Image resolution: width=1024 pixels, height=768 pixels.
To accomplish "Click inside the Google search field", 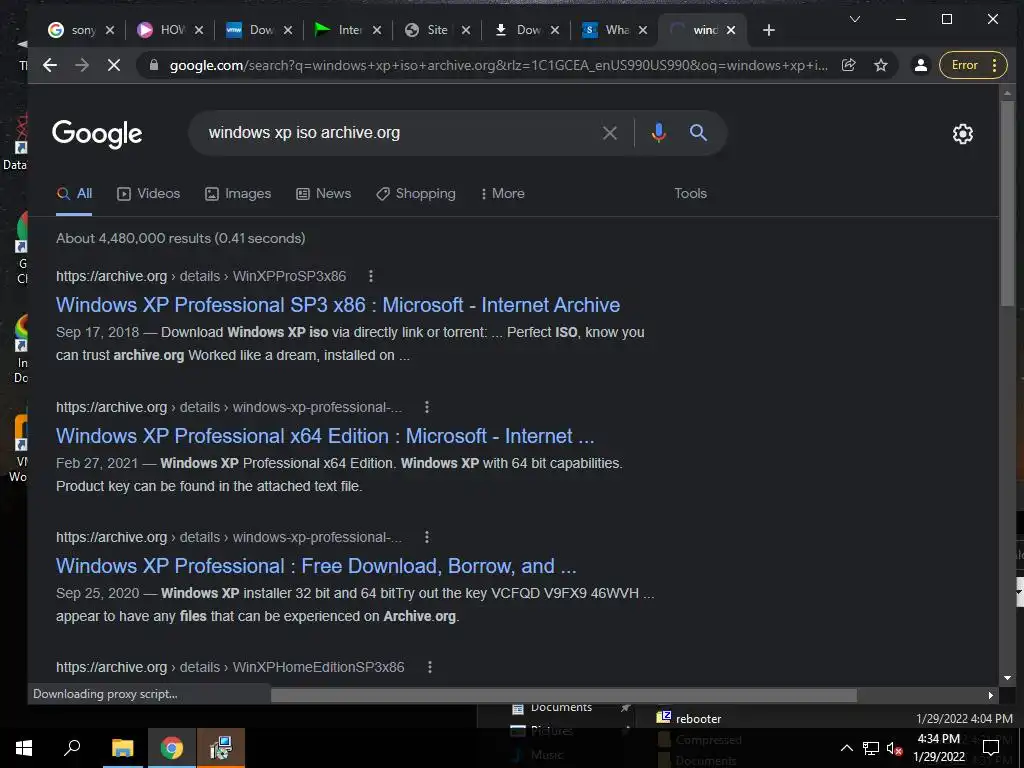I will [x=398, y=133].
